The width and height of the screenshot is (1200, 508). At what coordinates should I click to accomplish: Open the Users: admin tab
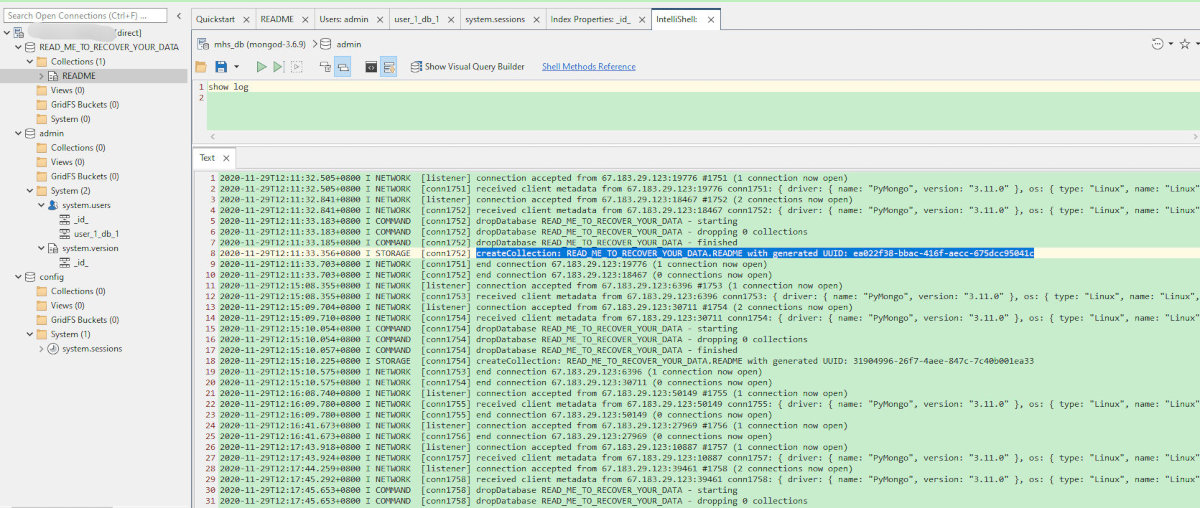pos(350,19)
